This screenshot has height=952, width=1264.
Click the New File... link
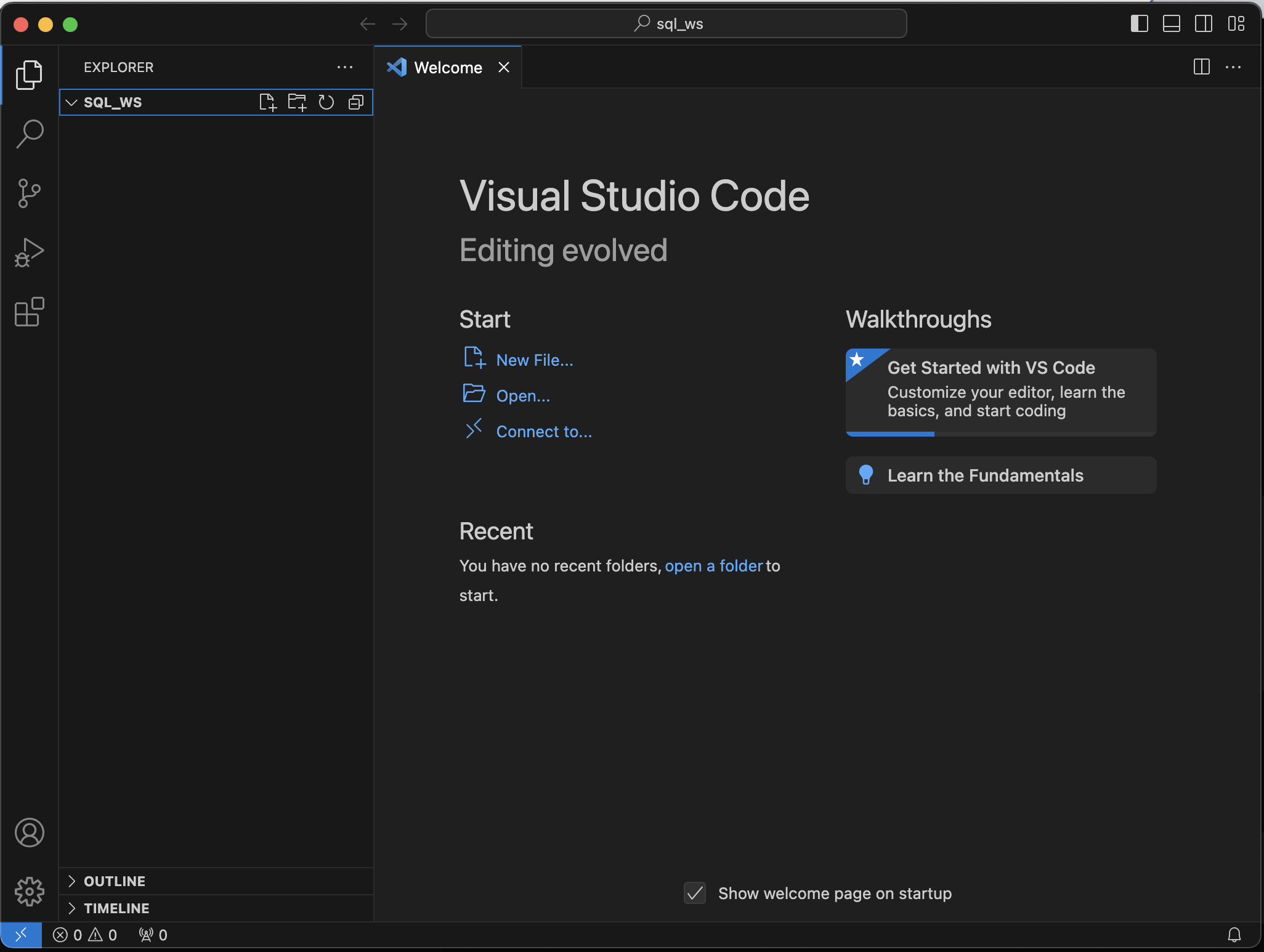click(x=534, y=360)
